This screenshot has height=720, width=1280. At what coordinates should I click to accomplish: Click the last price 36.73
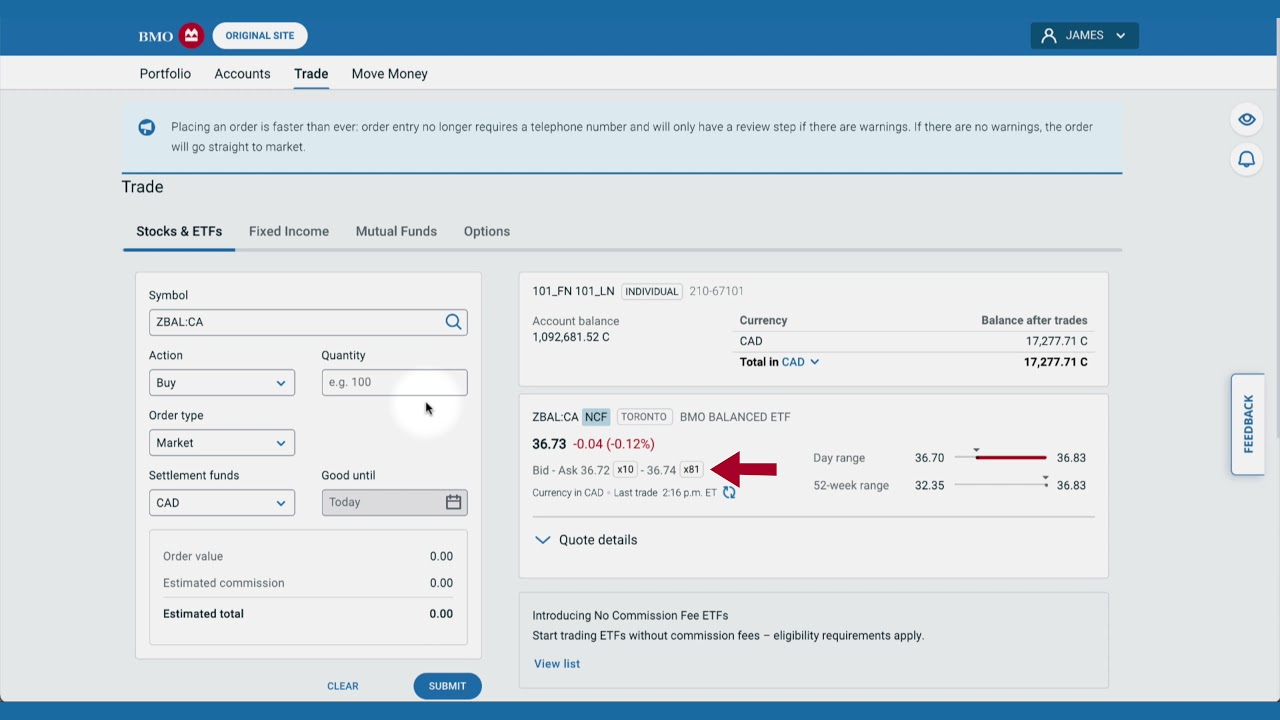(x=549, y=444)
